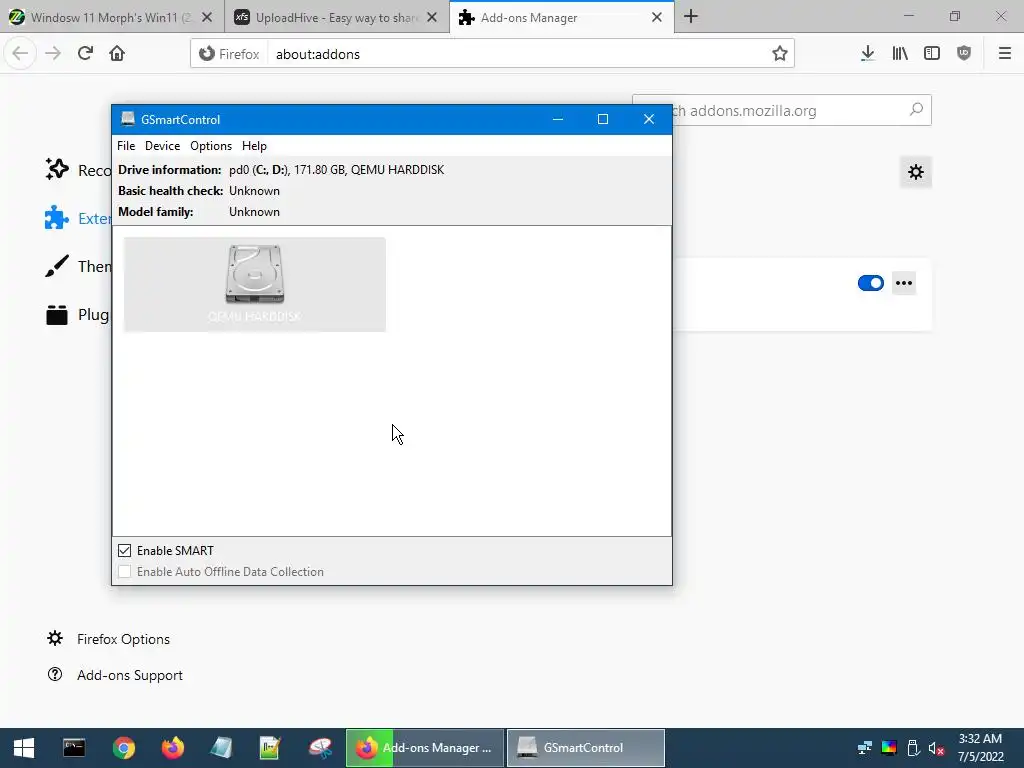Open the taskbar clock showing 3:32 AM
1024x768 pixels.
click(x=980, y=748)
